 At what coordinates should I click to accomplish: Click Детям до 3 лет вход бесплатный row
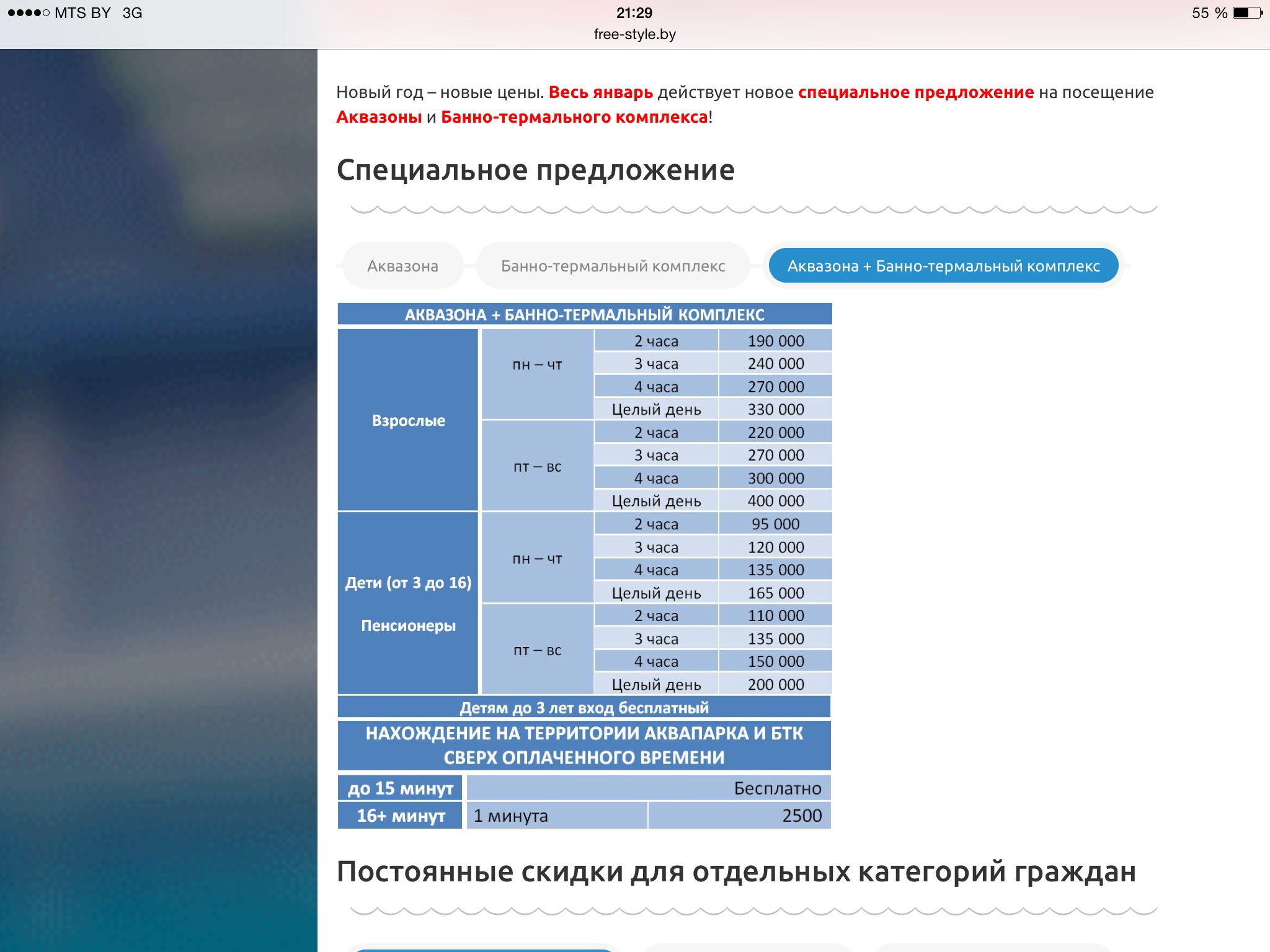click(x=584, y=707)
